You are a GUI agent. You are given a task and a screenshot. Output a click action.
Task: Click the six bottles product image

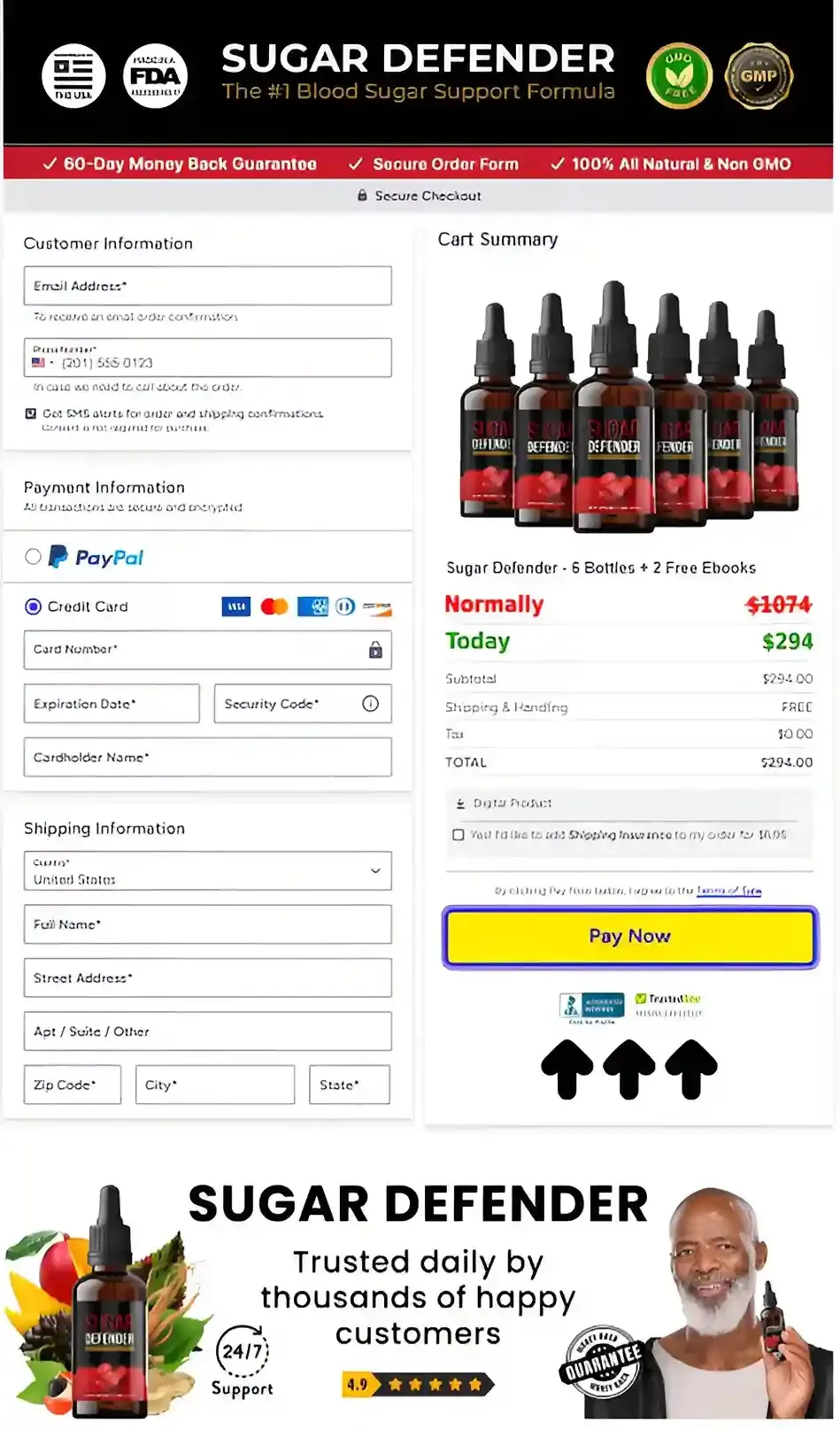[x=629, y=406]
